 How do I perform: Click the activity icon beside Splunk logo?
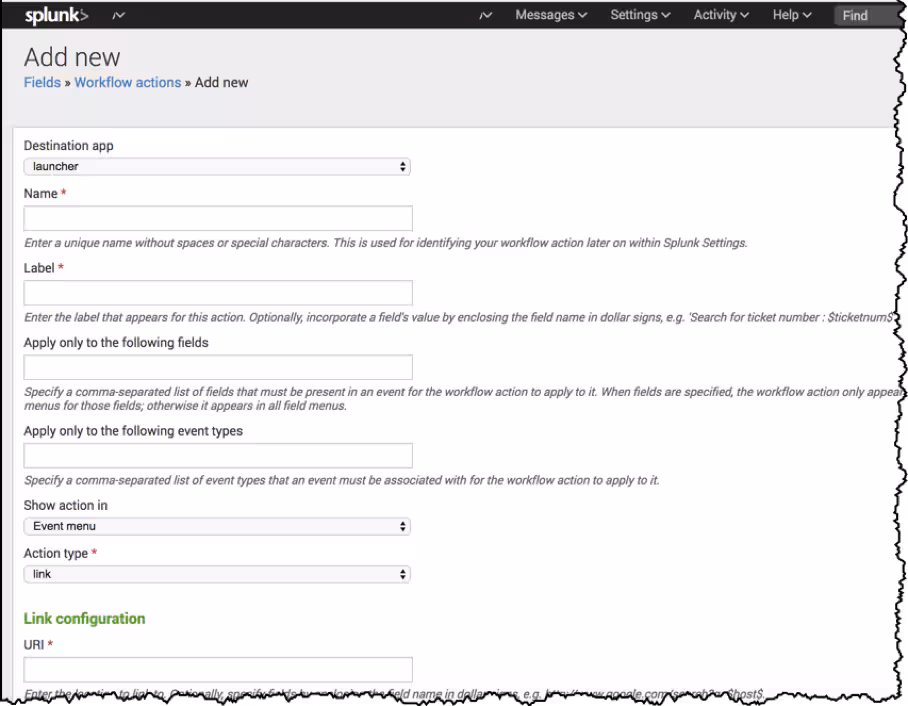[119, 15]
